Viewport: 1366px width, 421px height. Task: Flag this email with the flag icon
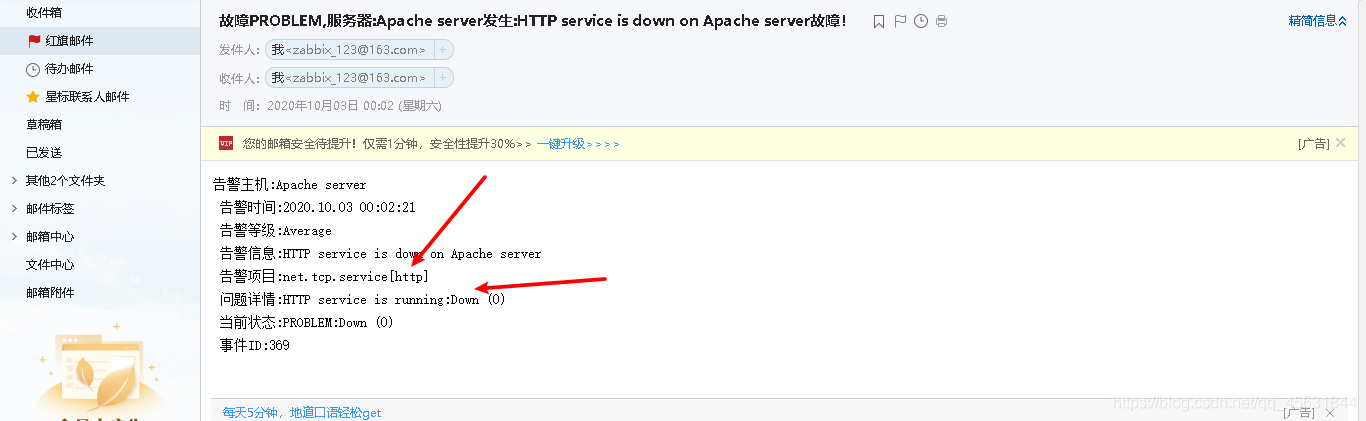click(x=900, y=21)
